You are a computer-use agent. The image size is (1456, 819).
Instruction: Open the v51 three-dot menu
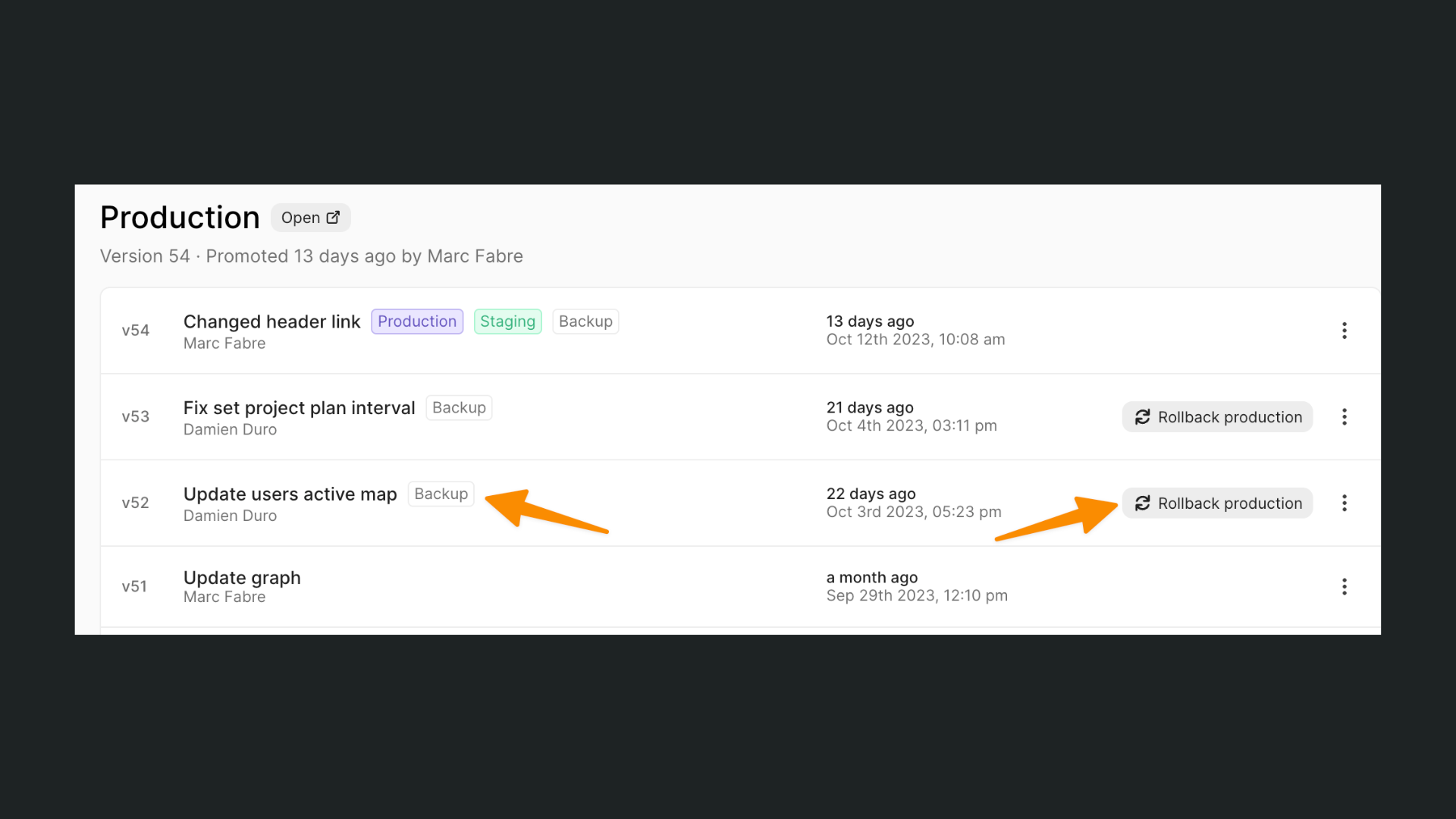(x=1344, y=587)
